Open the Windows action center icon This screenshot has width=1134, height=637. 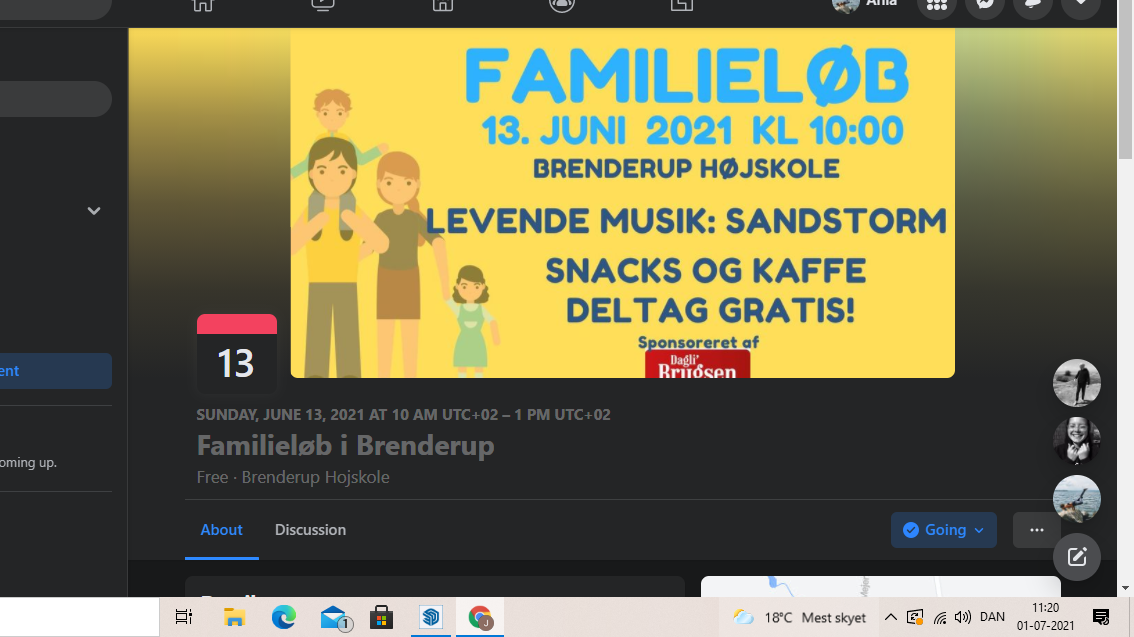pyautogui.click(x=1101, y=617)
